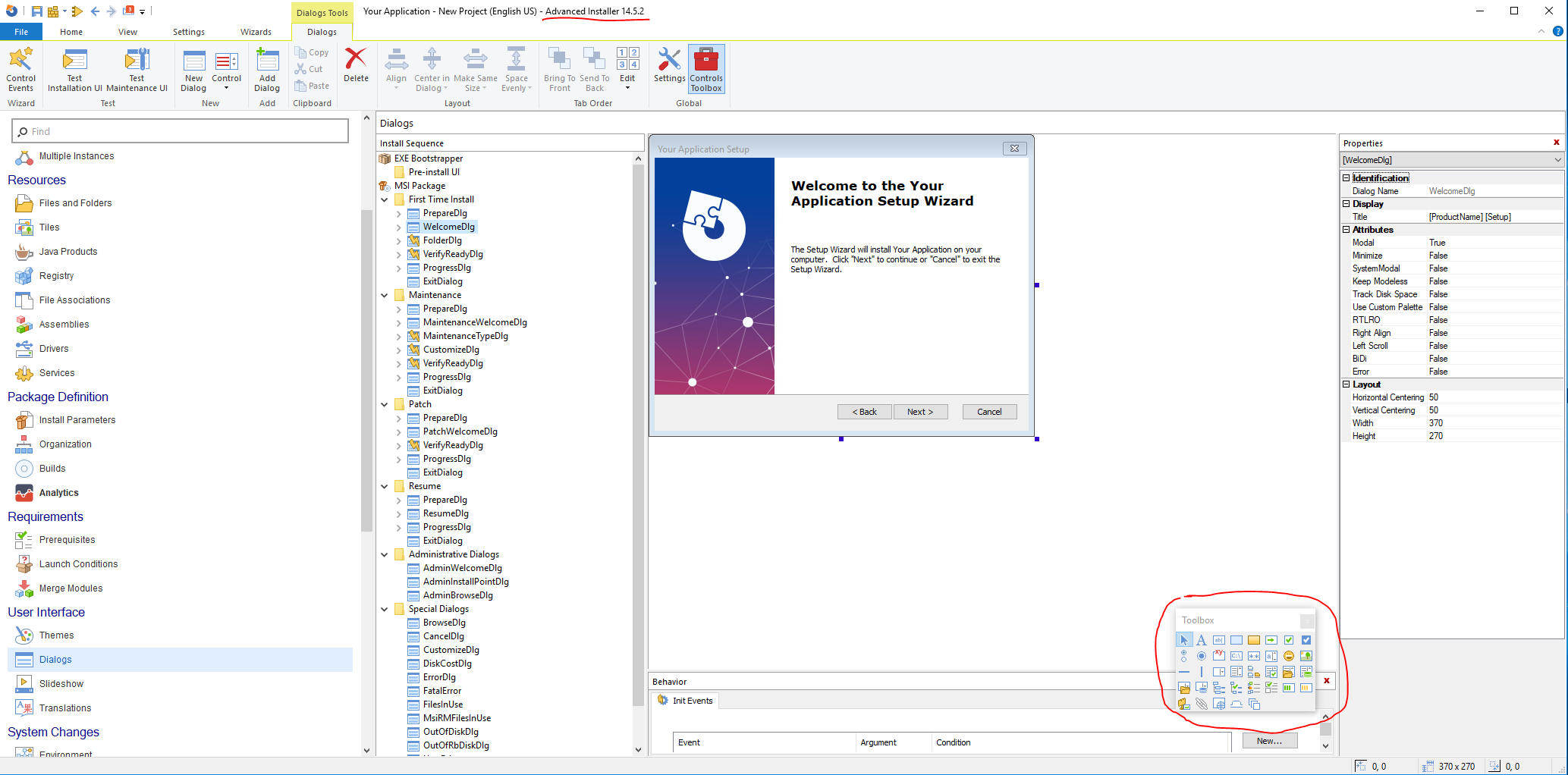Image resolution: width=1568 pixels, height=775 pixels.
Task: Pick the image control with tree in Toolbox
Action: (x=1306, y=656)
